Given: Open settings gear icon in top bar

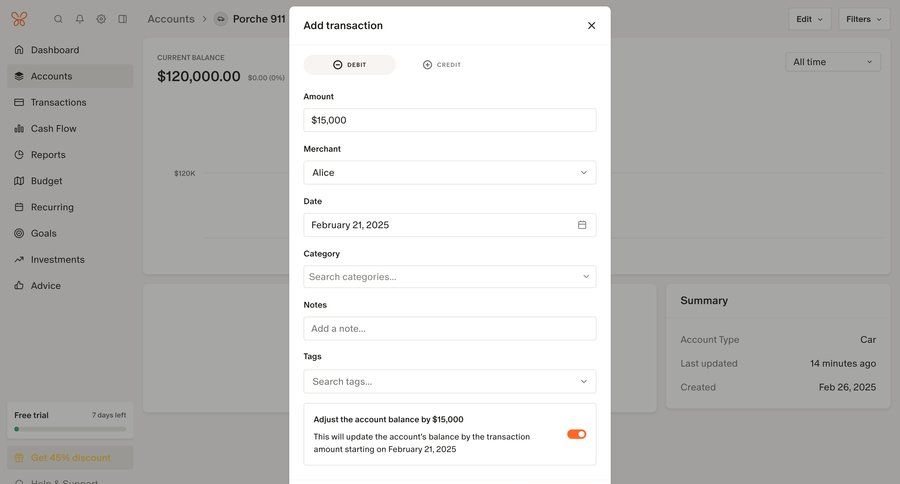Looking at the screenshot, I should click(101, 19).
